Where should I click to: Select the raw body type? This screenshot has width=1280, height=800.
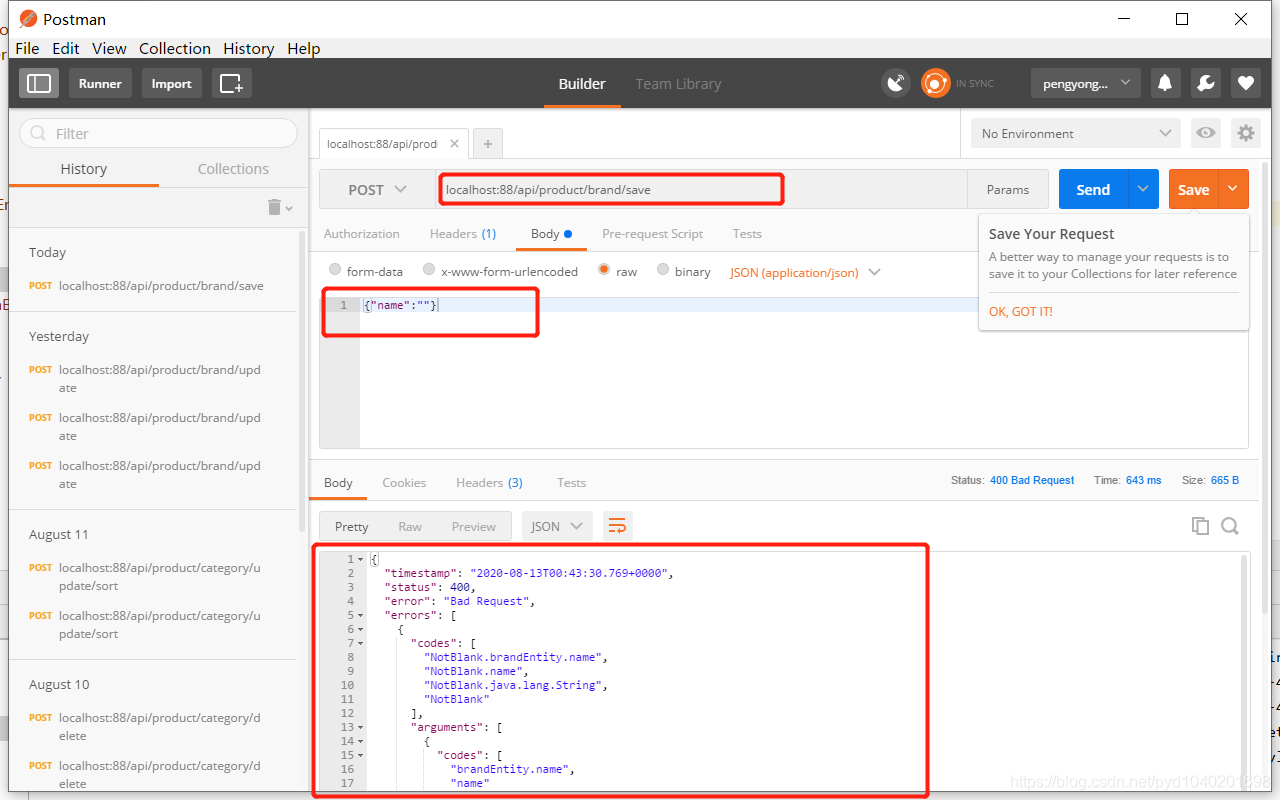point(604,270)
